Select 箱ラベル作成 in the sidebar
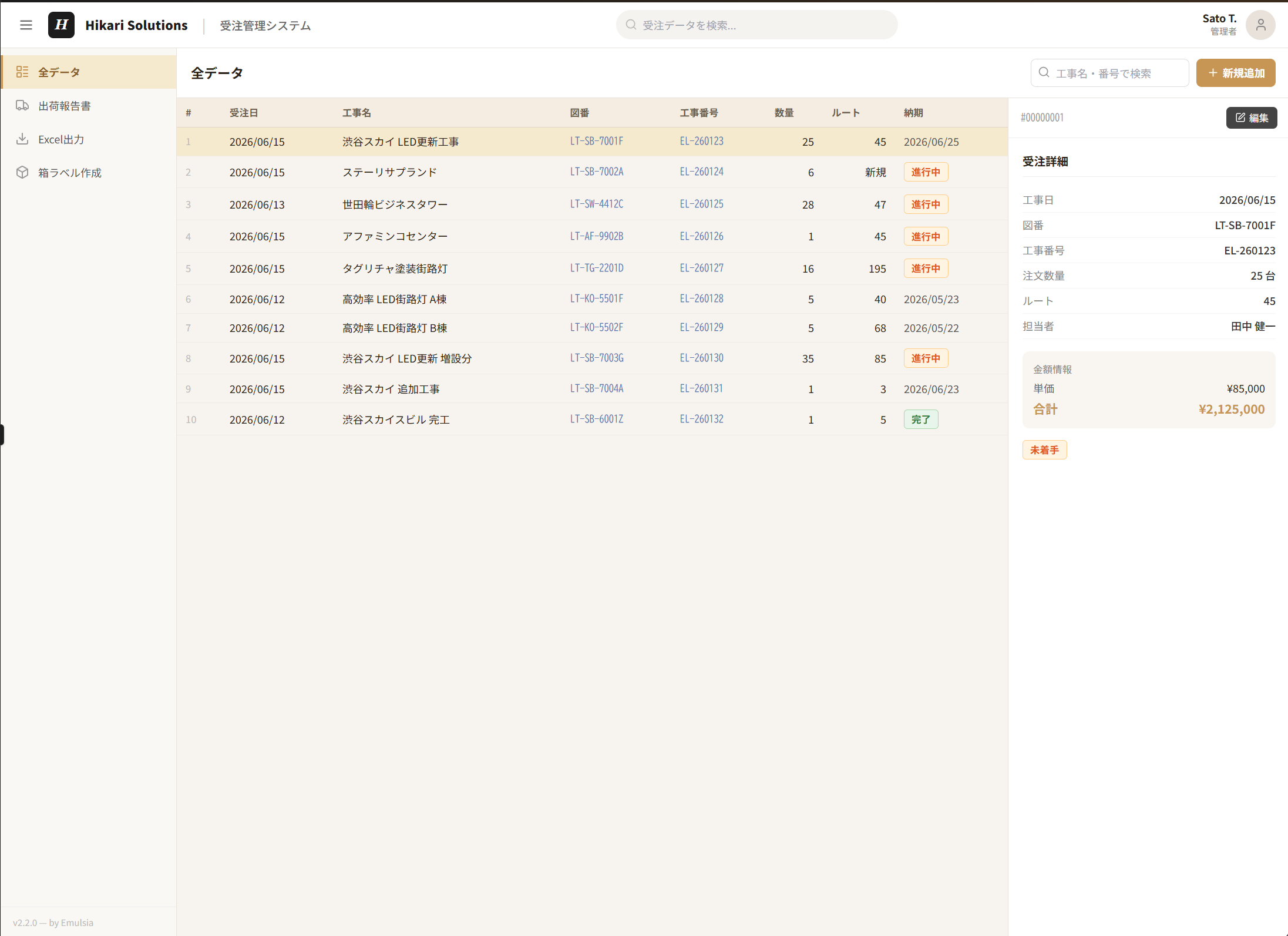1288x936 pixels. click(89, 173)
